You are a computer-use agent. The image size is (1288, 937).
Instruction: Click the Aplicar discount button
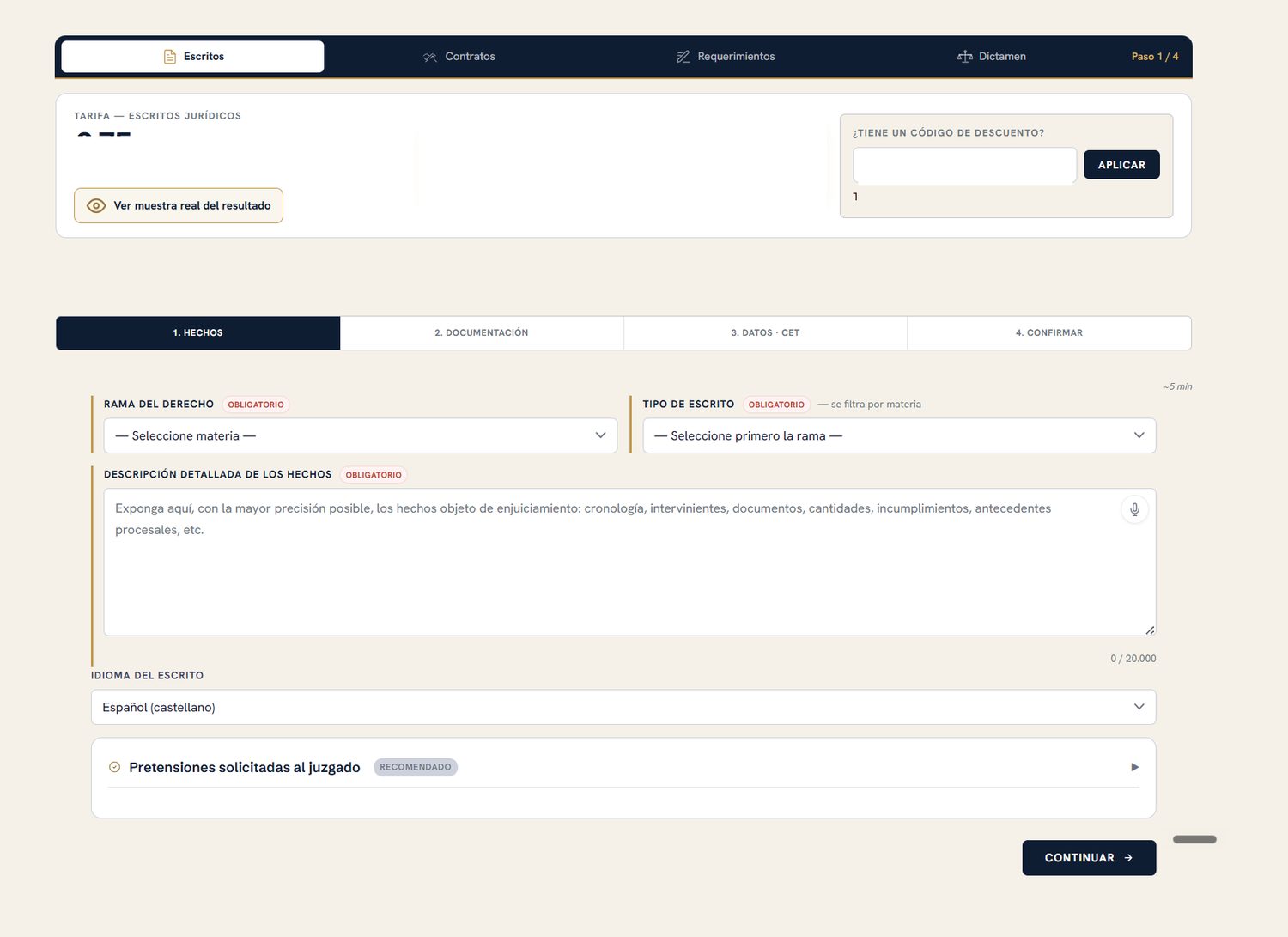pyautogui.click(x=1121, y=165)
